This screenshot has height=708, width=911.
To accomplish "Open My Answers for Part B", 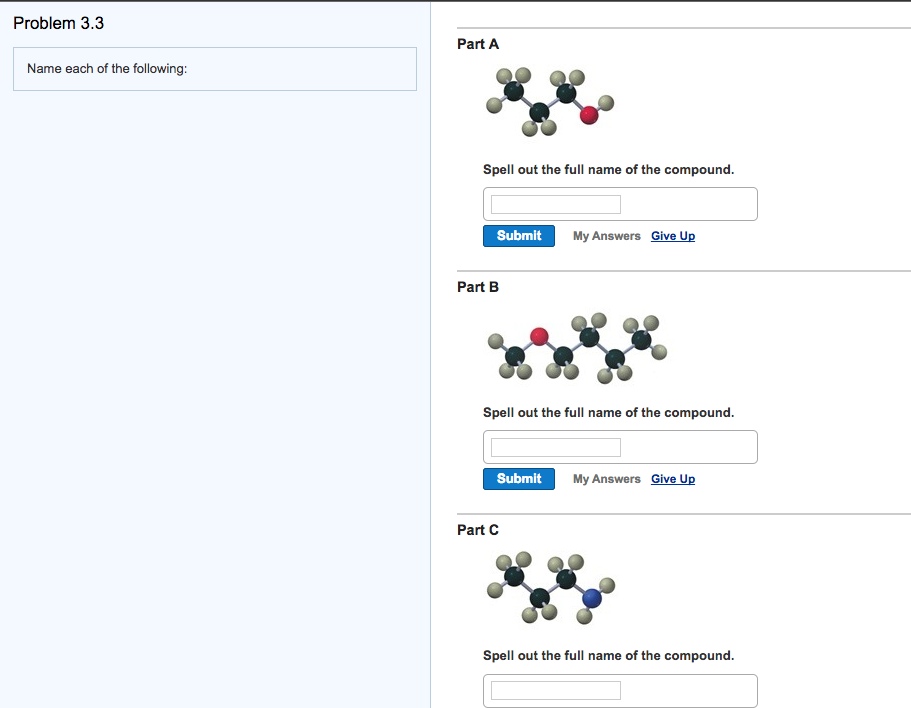I will tap(606, 478).
